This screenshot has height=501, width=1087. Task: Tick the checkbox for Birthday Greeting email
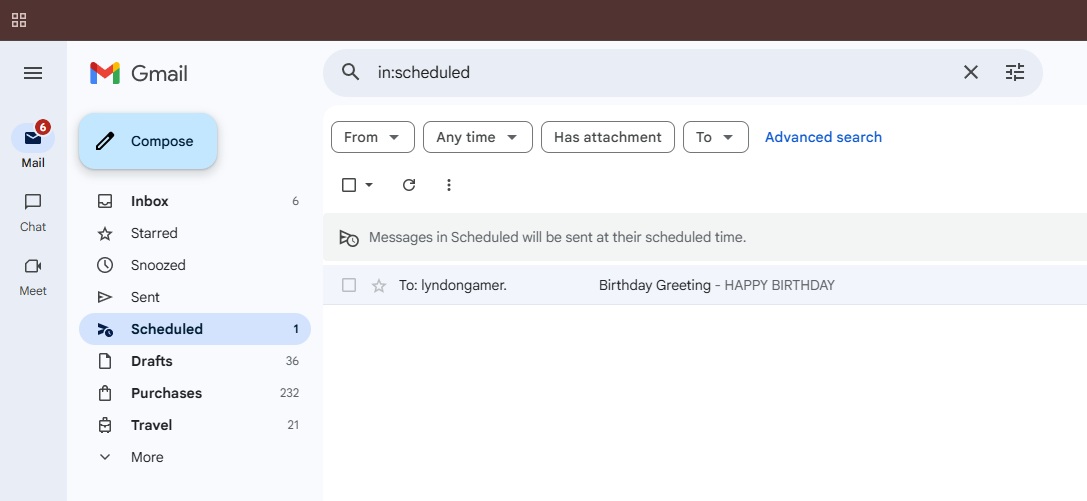pos(349,285)
